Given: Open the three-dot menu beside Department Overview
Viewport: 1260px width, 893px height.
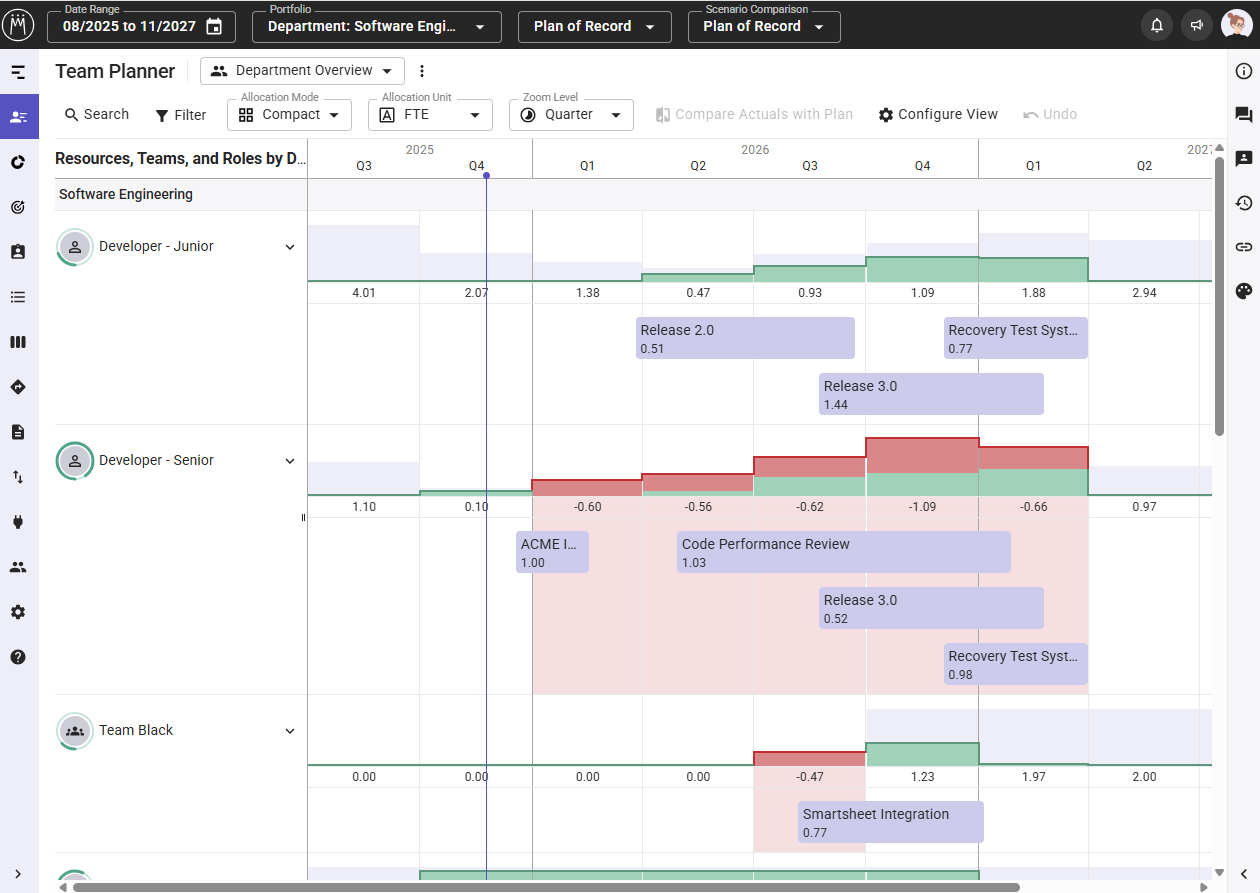Looking at the screenshot, I should coord(421,71).
